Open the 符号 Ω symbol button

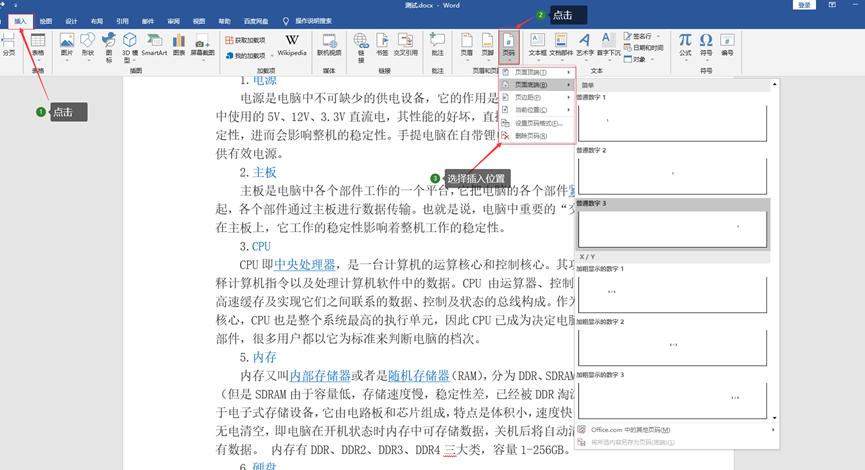(x=706, y=46)
